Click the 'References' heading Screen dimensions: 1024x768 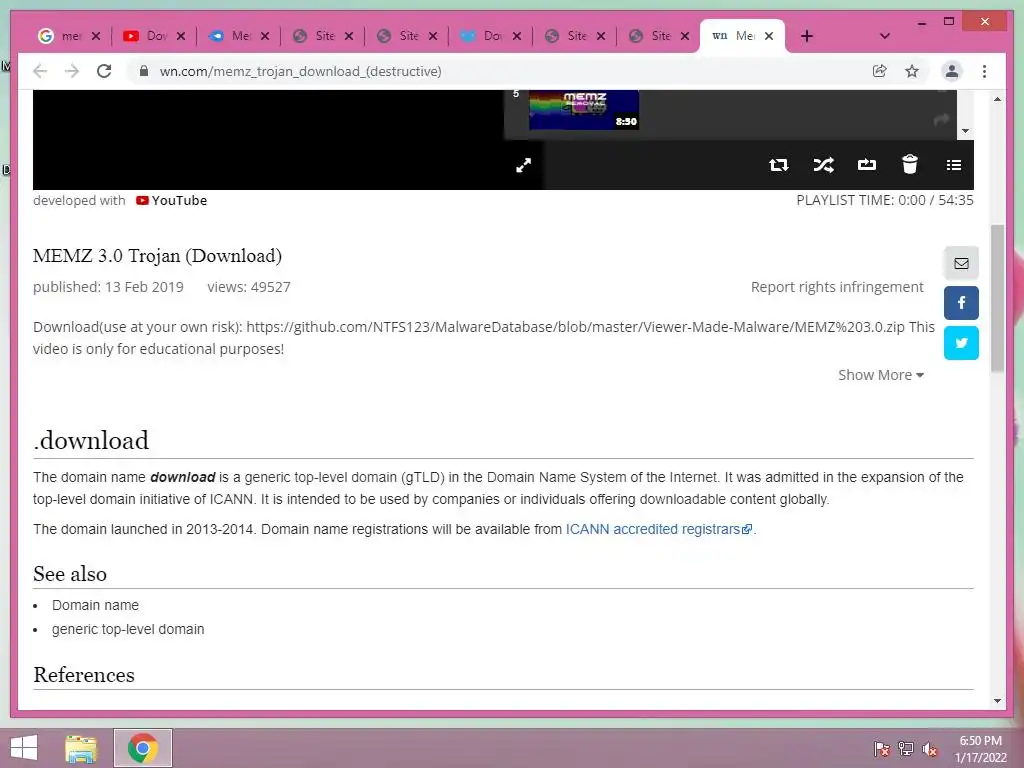click(84, 675)
